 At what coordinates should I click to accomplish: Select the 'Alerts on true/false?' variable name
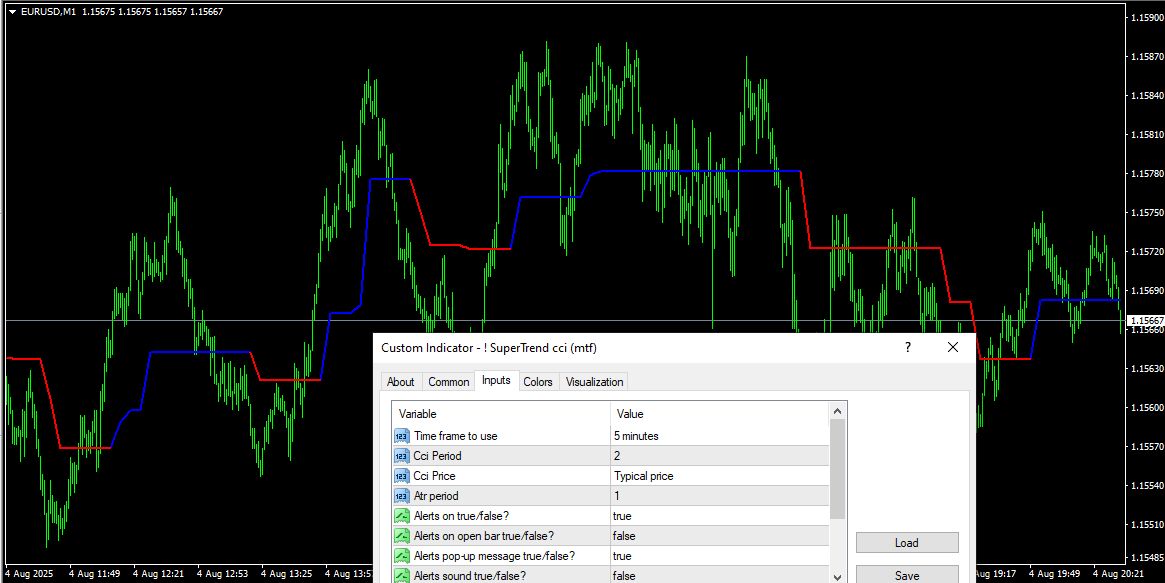(x=461, y=516)
